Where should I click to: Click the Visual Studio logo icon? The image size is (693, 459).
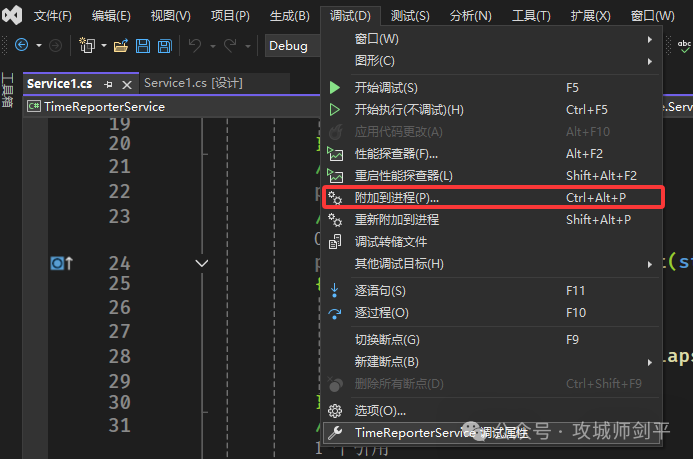click(12, 15)
